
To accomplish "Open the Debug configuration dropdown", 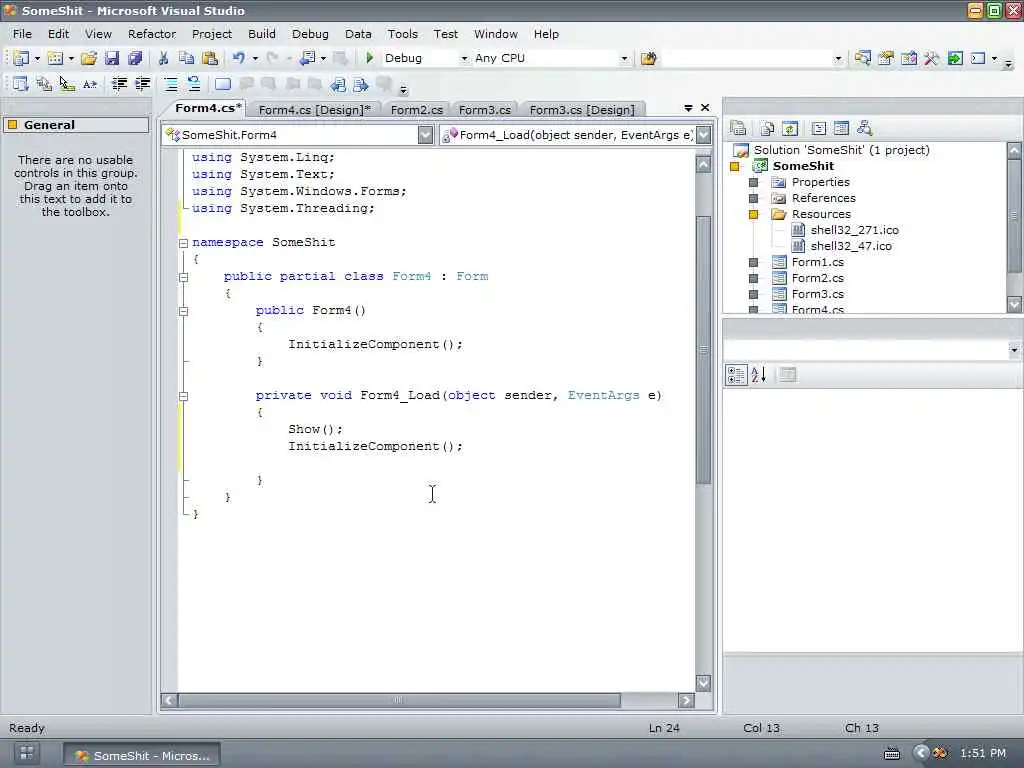I will pos(464,58).
